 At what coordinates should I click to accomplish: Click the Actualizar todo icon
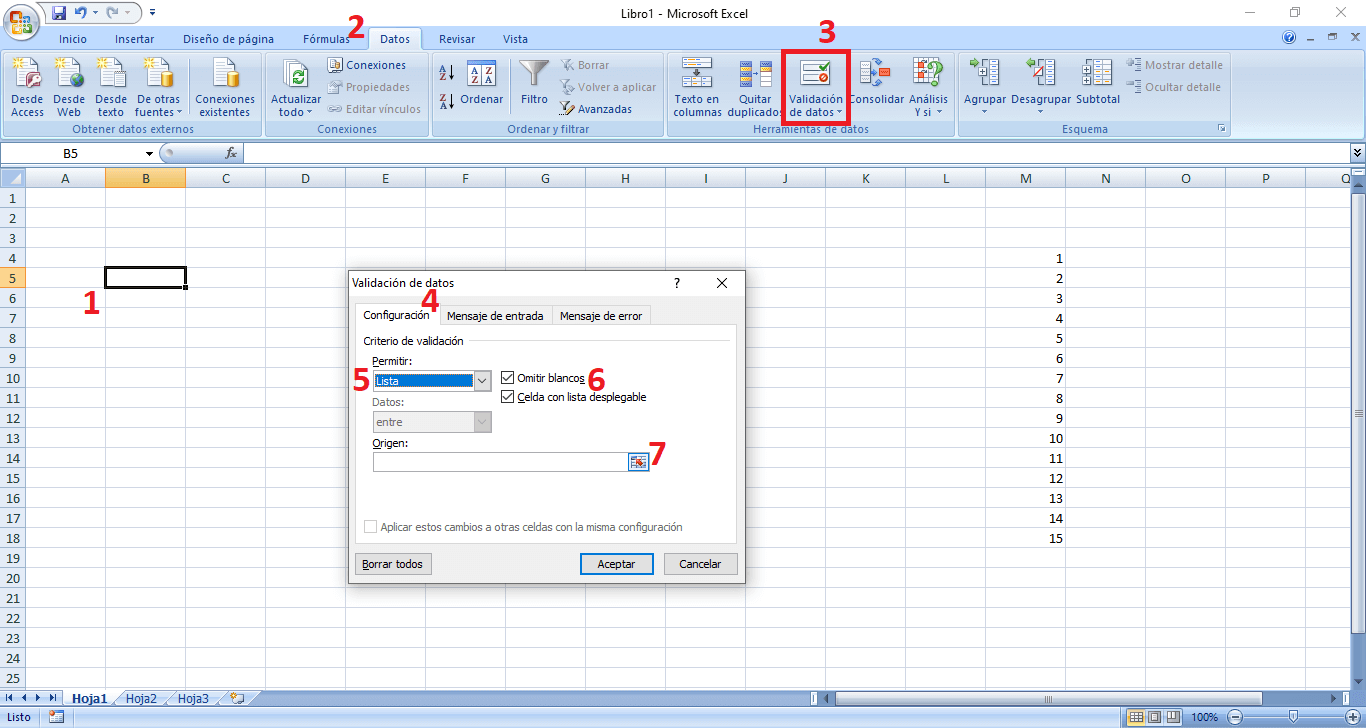pyautogui.click(x=296, y=74)
